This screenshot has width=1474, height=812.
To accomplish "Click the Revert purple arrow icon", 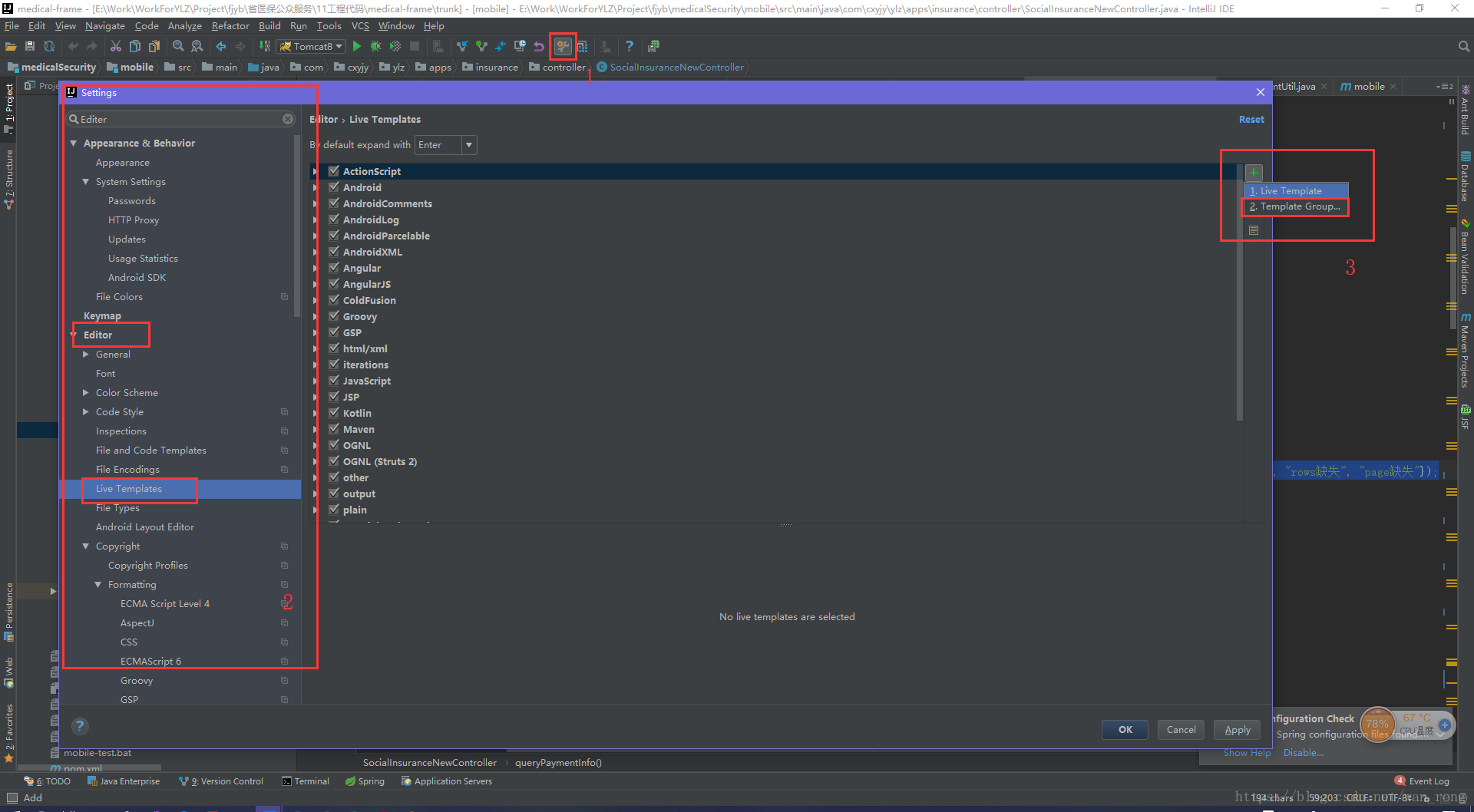I will pyautogui.click(x=539, y=47).
